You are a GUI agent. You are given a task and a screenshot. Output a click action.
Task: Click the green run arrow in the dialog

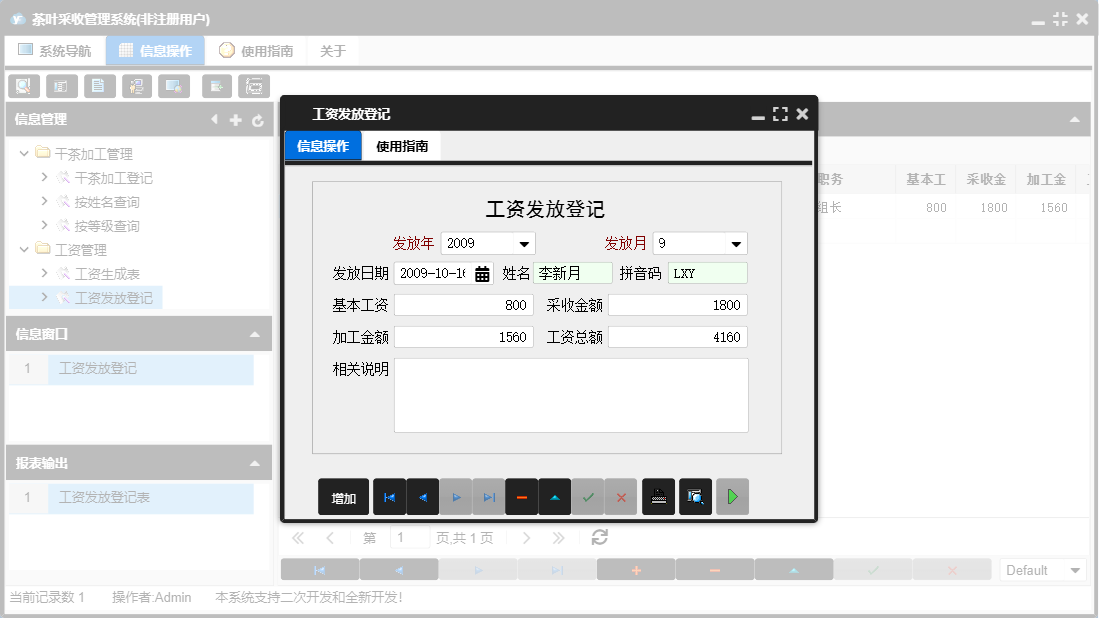[x=732, y=497]
